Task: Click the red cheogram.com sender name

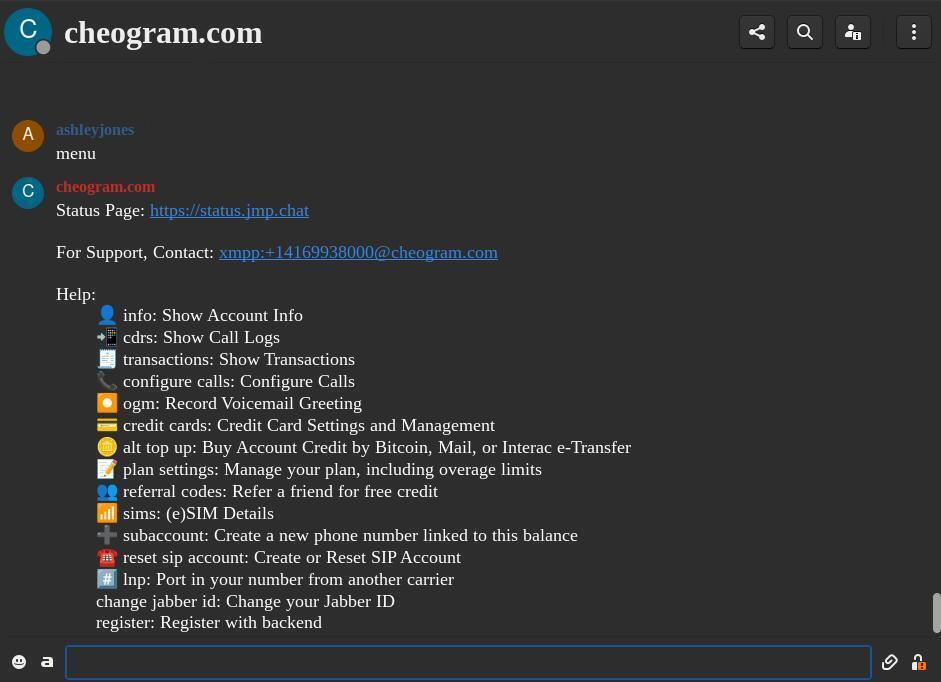Action: click(x=106, y=187)
